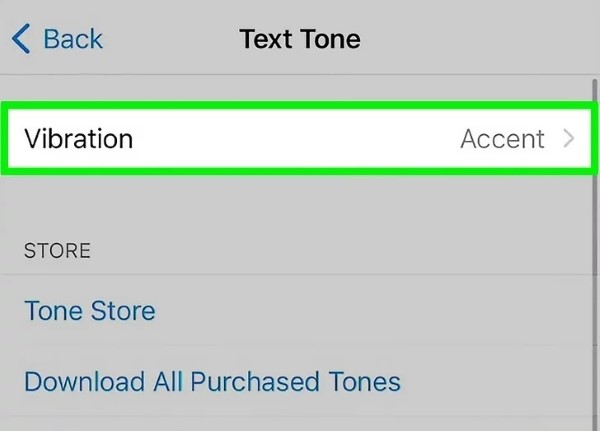Viewport: 600px width, 431px height.
Task: Tap the Vibration label text
Action: pos(78,138)
